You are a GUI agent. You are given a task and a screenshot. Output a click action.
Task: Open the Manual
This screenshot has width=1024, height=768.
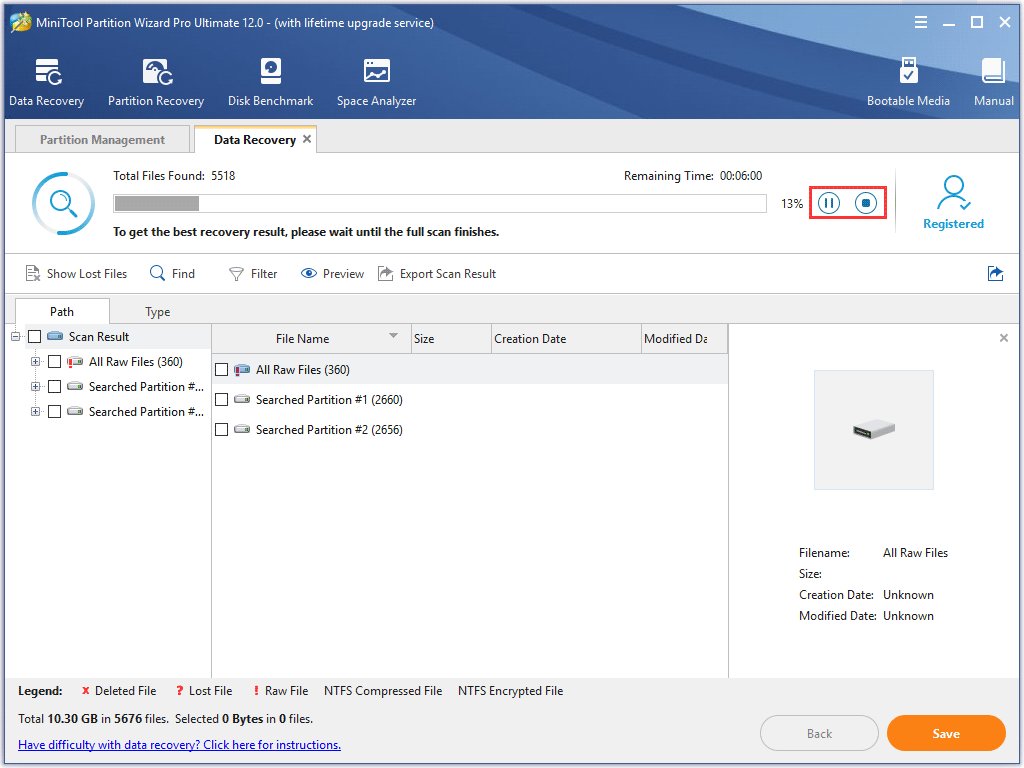pyautogui.click(x=993, y=80)
